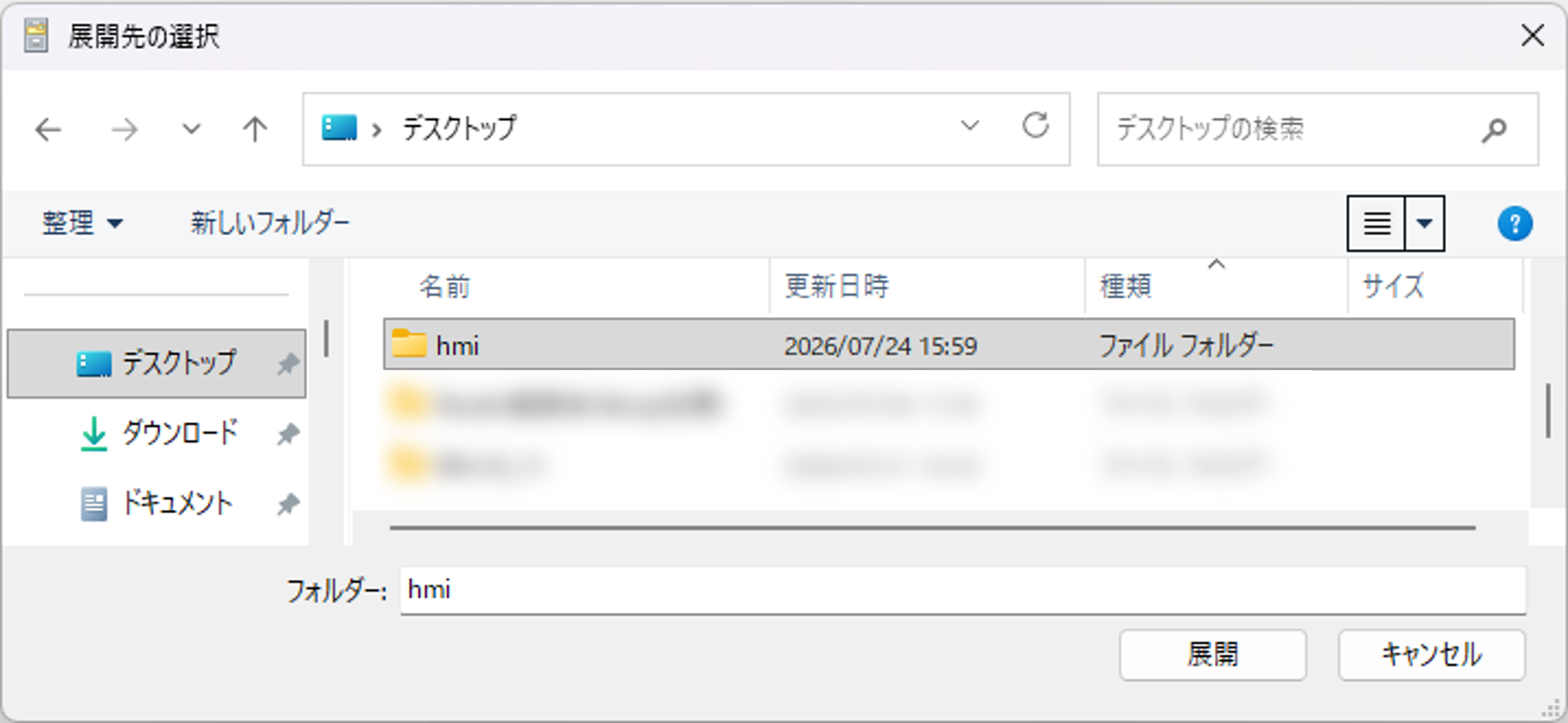Go forward with the right arrow
This screenshot has width=1568, height=723.
pos(124,130)
